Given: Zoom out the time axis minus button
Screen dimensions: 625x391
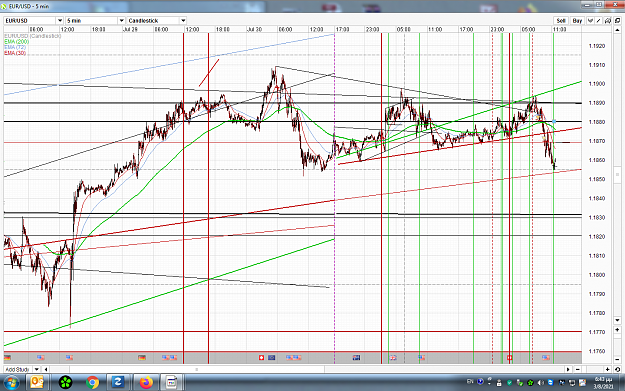Looking at the screenshot, I should [x=578, y=369].
